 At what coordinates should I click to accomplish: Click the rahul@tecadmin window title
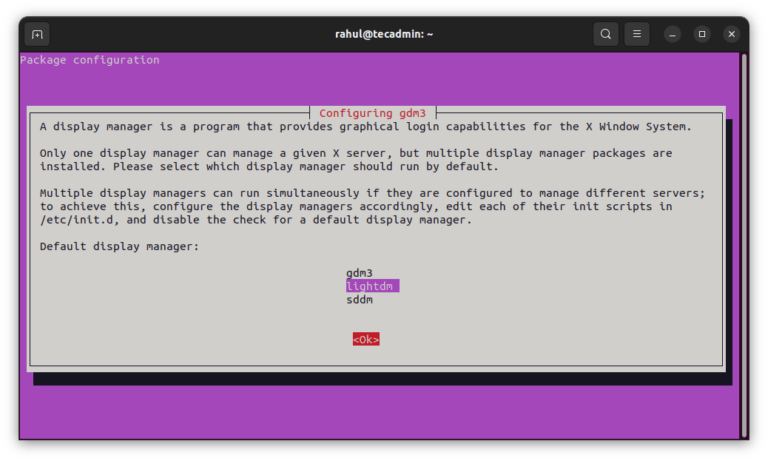[x=383, y=34]
